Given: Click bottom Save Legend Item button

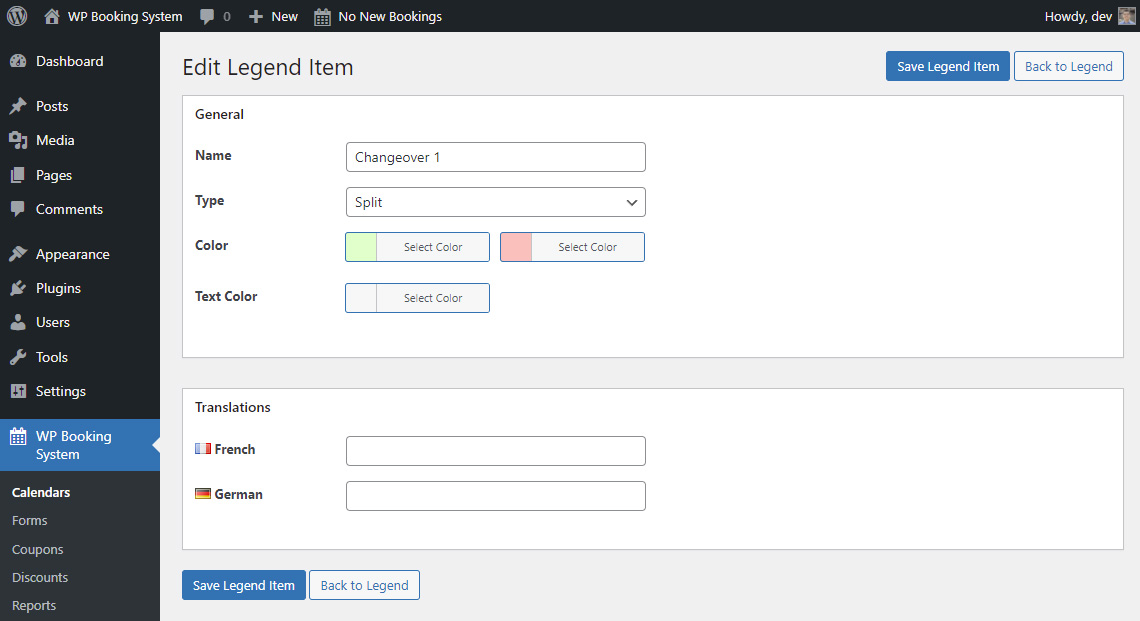Looking at the screenshot, I should (244, 585).
